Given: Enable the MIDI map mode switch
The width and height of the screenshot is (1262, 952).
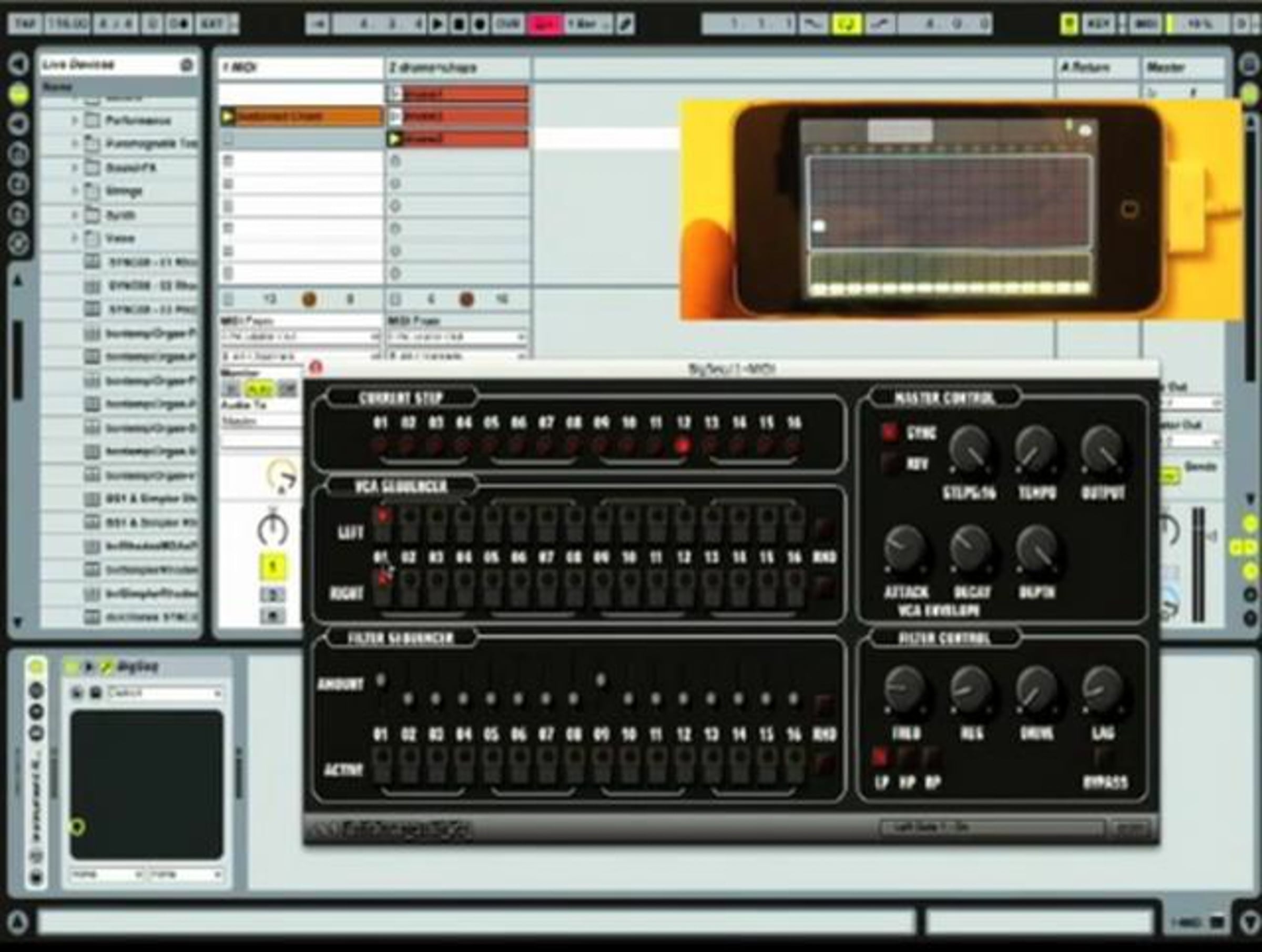Looking at the screenshot, I should point(1145,24).
